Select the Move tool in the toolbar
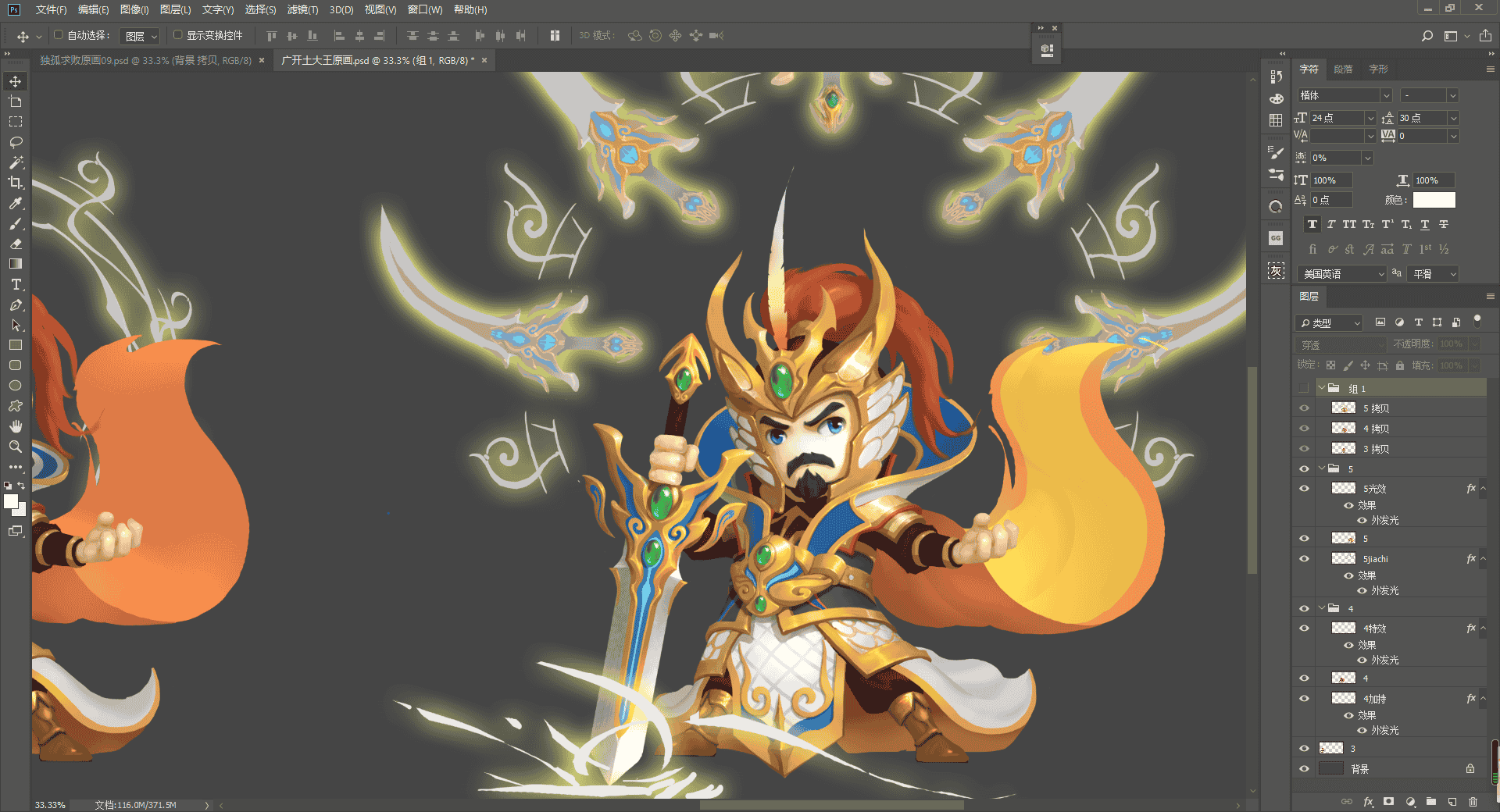Viewport: 1500px width, 812px height. pos(16,81)
